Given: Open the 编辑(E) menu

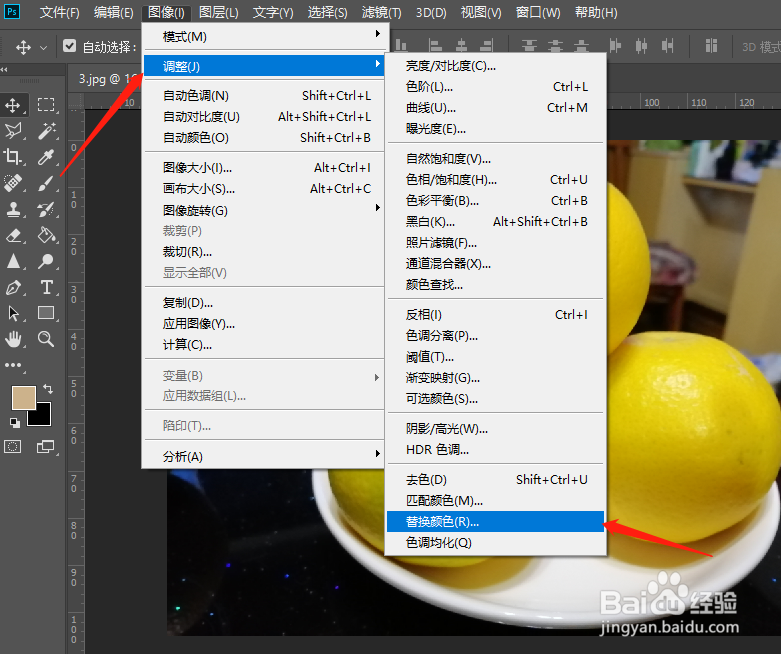Looking at the screenshot, I should coord(114,12).
